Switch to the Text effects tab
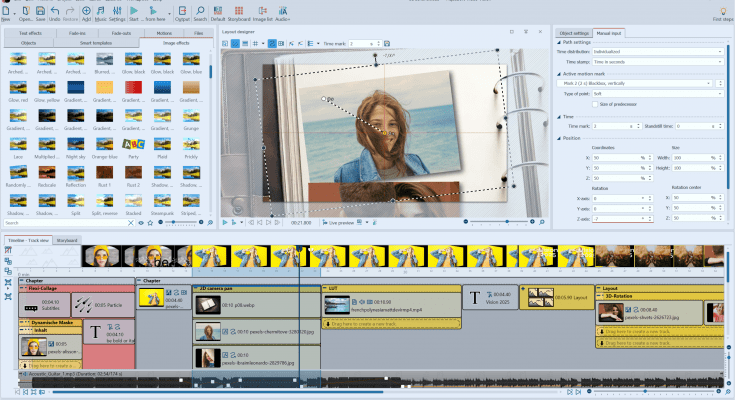 (30, 33)
